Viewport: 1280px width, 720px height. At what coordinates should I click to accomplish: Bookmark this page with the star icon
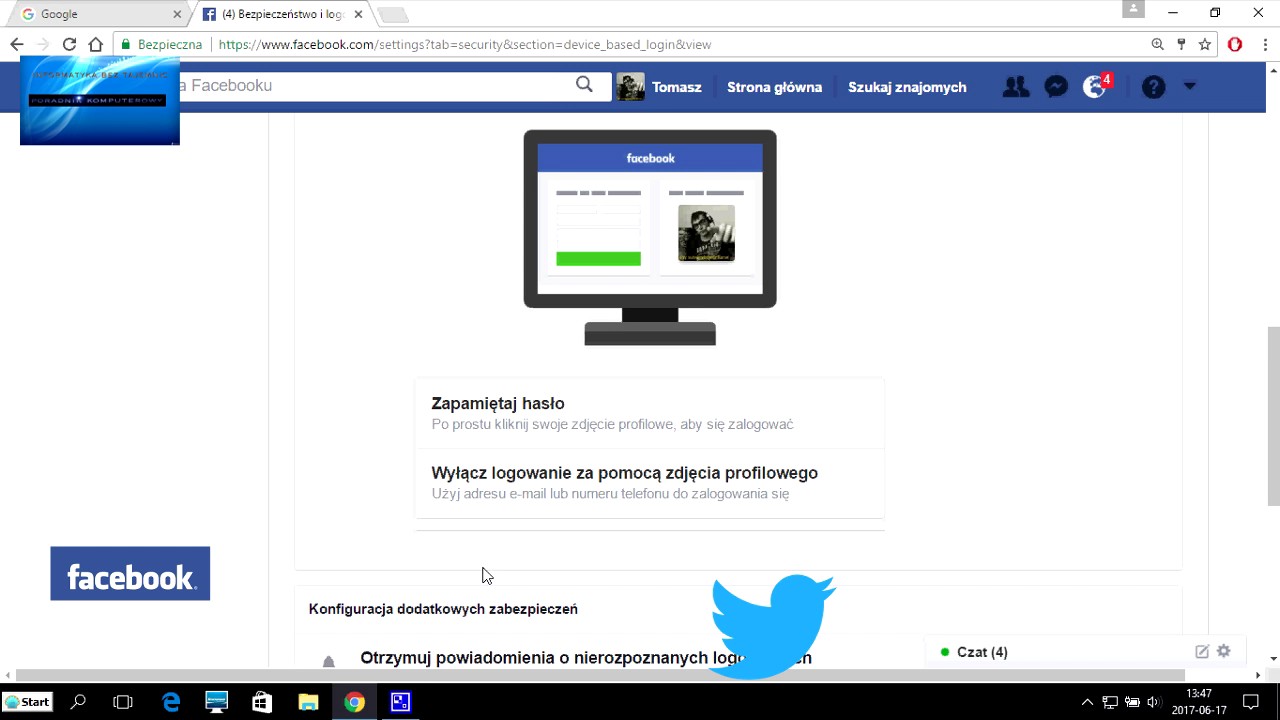pos(1205,44)
